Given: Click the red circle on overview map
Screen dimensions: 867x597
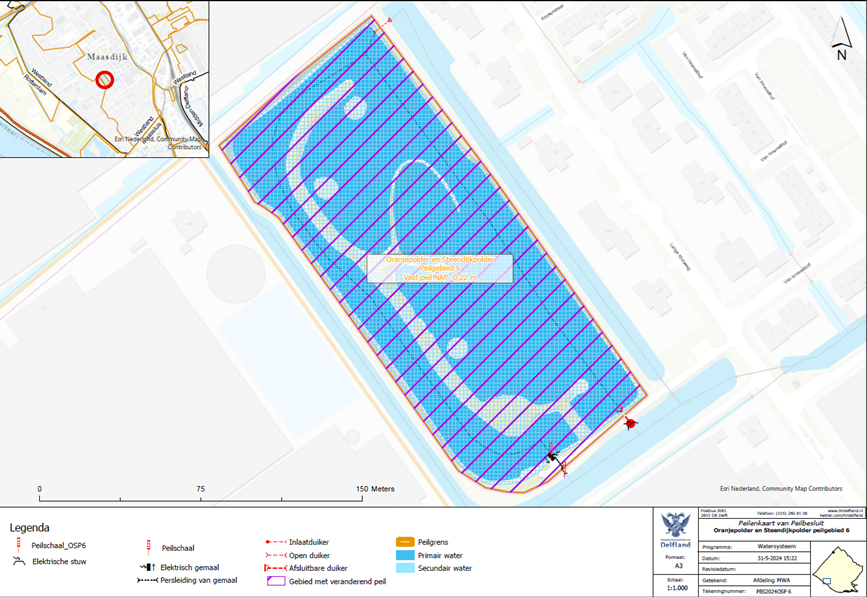Looking at the screenshot, I should (x=105, y=80).
